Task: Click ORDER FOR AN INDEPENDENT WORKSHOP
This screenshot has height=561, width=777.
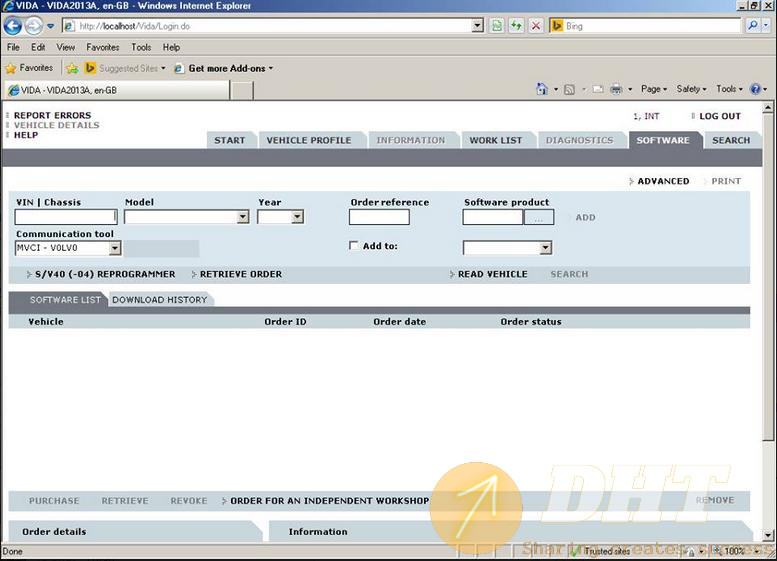Action: pyautogui.click(x=330, y=501)
